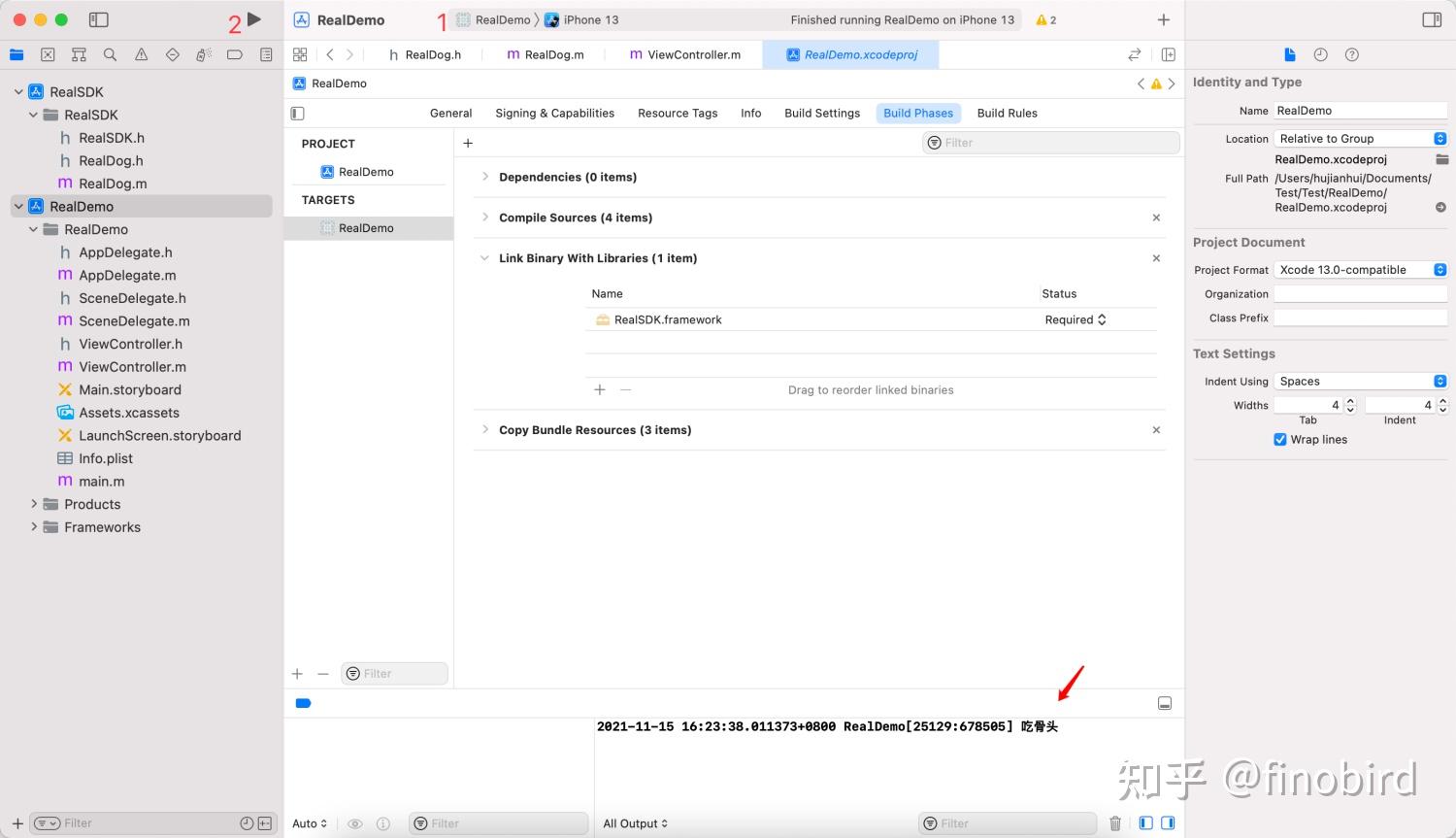1456x838 pixels.
Task: Add a library with the plus button
Action: pos(600,389)
